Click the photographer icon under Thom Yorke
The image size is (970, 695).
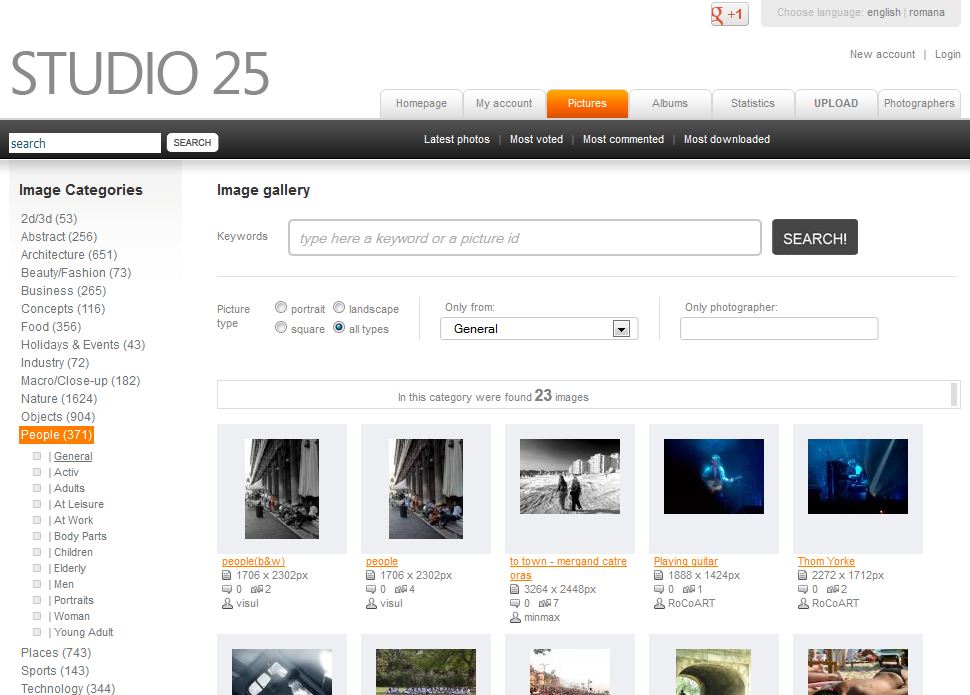pyautogui.click(x=803, y=603)
